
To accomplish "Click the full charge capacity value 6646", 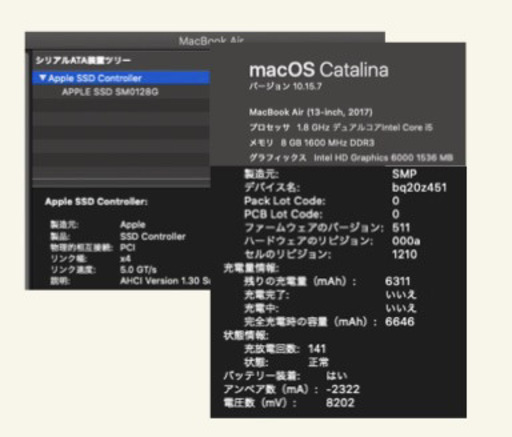I will point(400,322).
